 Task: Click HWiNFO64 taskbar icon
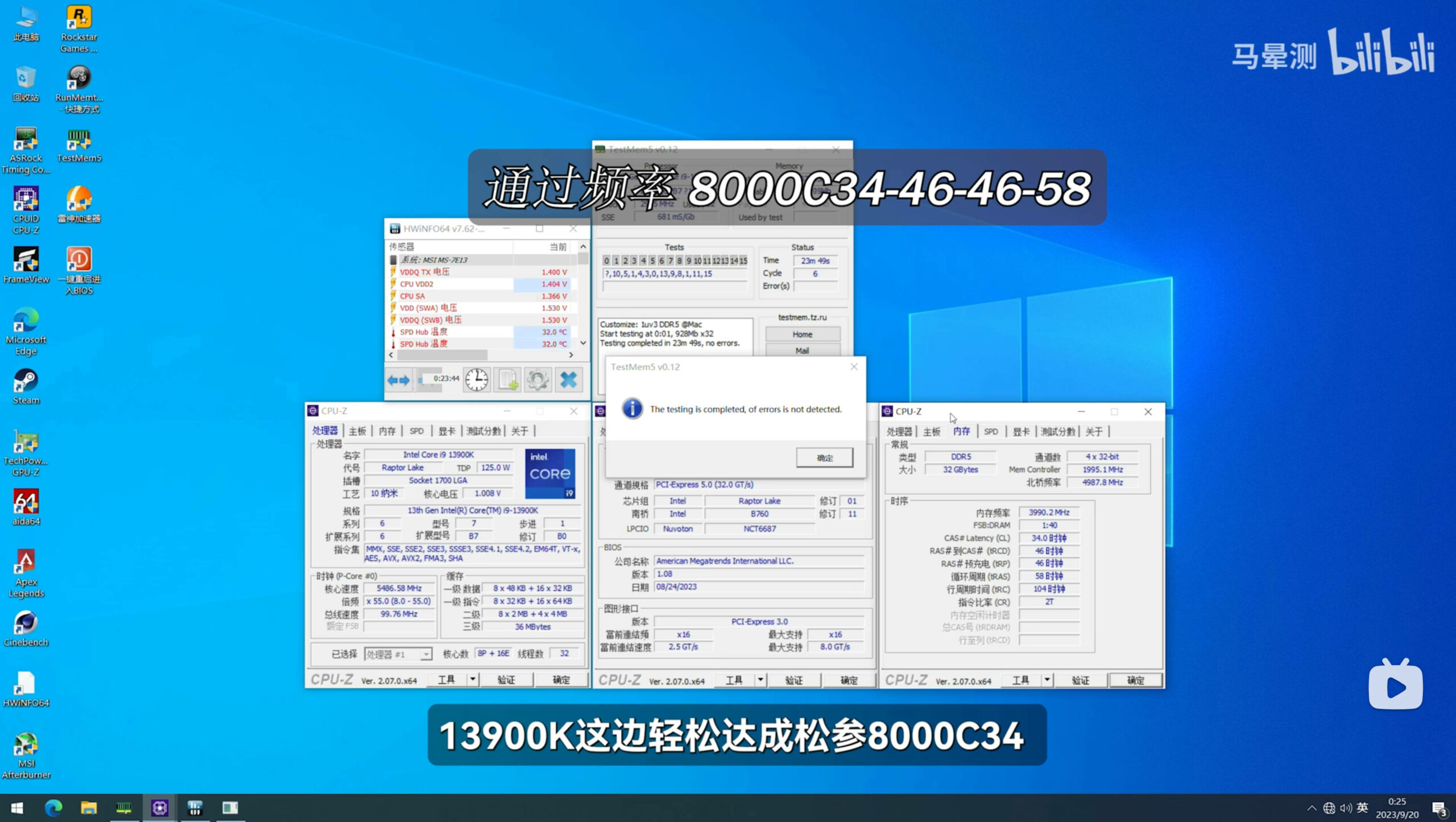[195, 807]
